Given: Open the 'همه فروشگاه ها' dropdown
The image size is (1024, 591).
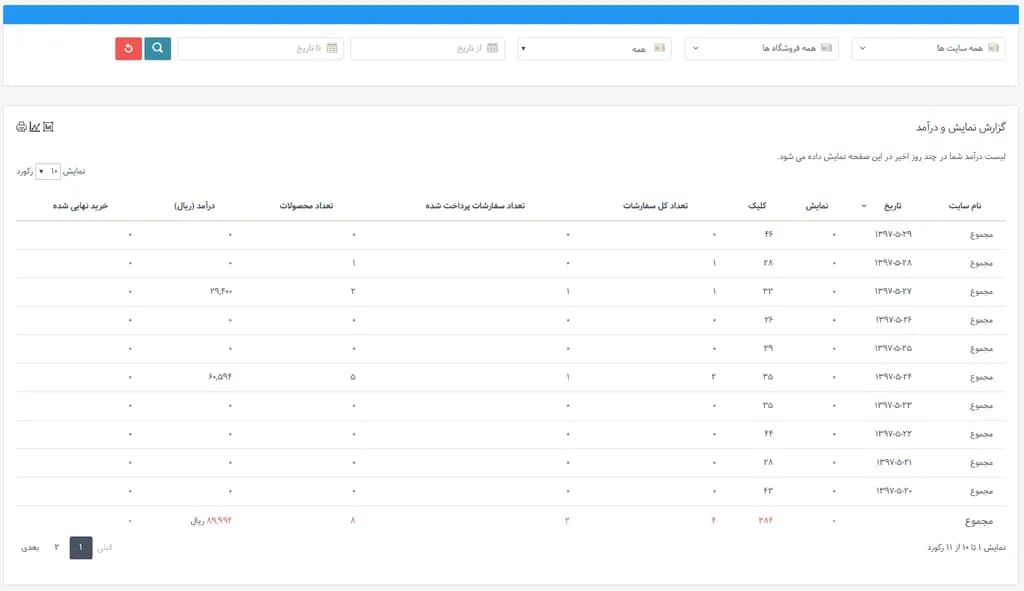Looking at the screenshot, I should tap(761, 48).
